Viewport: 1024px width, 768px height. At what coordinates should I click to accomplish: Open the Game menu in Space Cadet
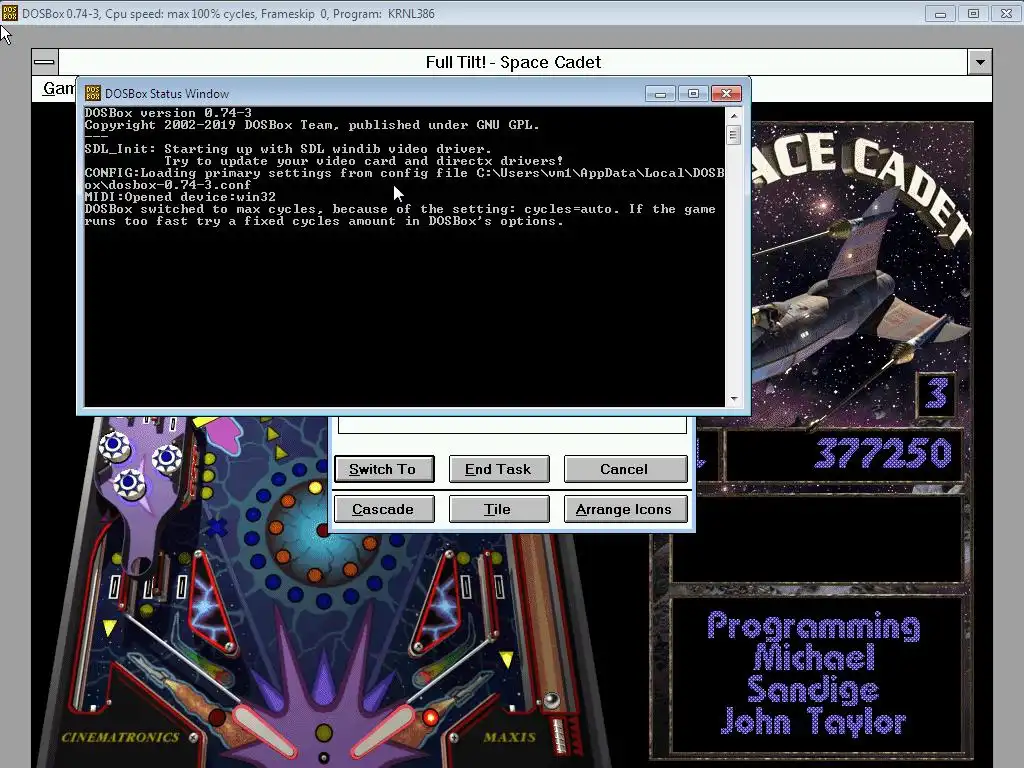(58, 88)
